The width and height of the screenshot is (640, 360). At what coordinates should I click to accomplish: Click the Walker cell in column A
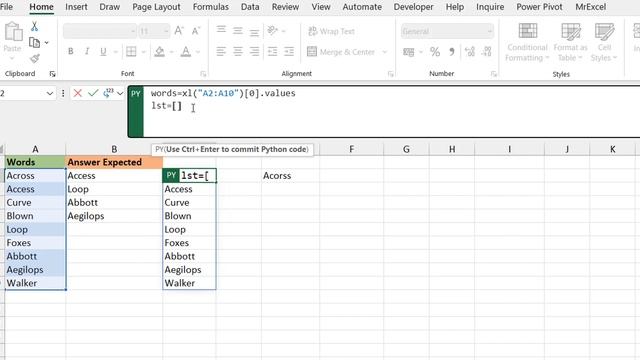click(35, 283)
